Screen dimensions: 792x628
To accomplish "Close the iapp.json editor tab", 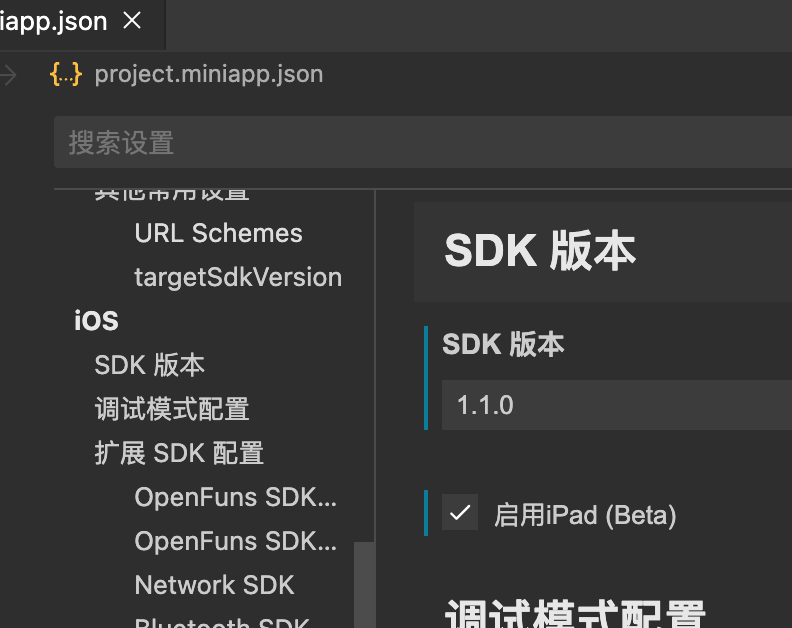I will tap(131, 22).
